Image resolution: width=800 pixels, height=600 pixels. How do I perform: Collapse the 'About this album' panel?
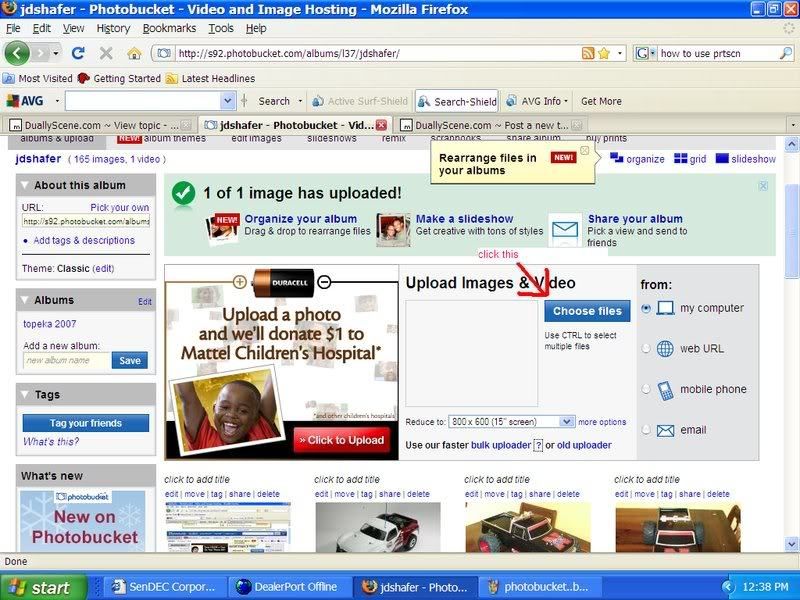click(25, 185)
